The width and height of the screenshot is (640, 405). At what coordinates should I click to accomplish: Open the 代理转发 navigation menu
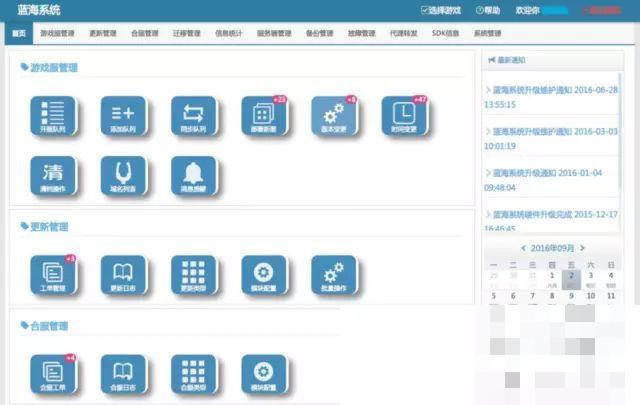tap(403, 33)
